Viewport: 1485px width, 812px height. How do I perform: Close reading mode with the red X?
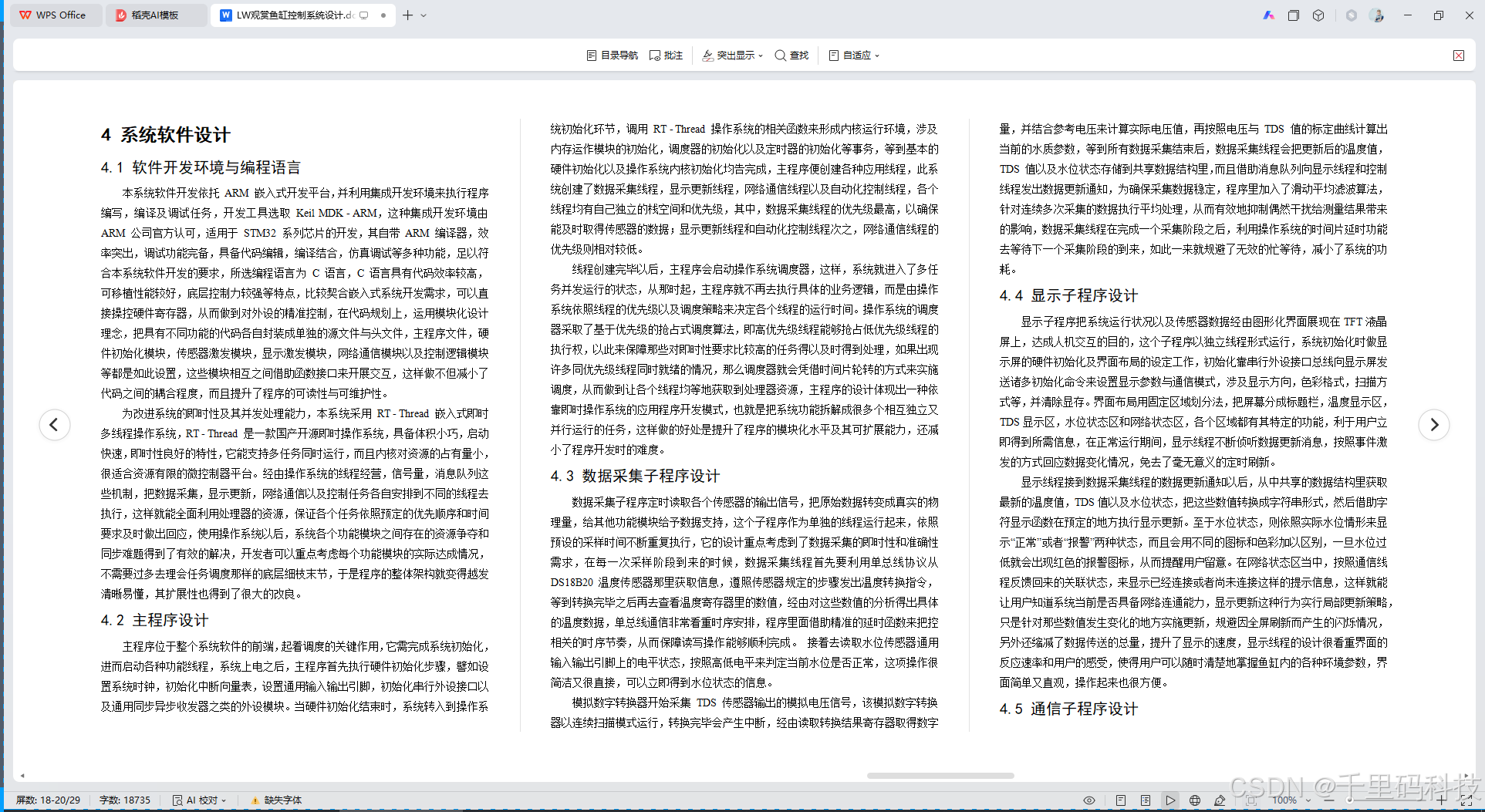(1459, 56)
